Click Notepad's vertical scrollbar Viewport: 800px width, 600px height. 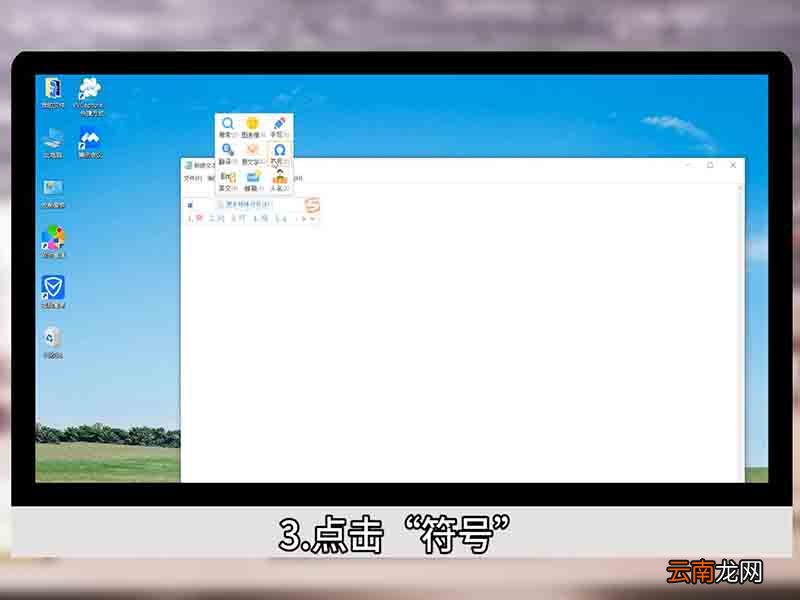pyautogui.click(x=740, y=334)
